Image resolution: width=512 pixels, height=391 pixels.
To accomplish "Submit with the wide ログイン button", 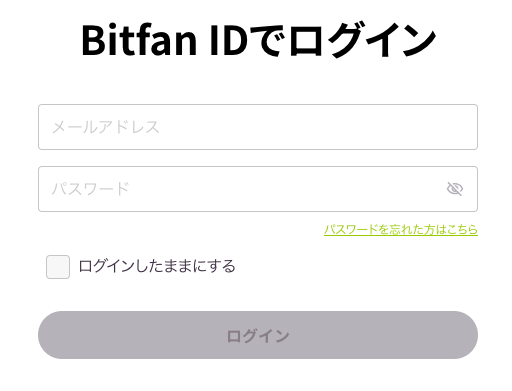I will (258, 335).
